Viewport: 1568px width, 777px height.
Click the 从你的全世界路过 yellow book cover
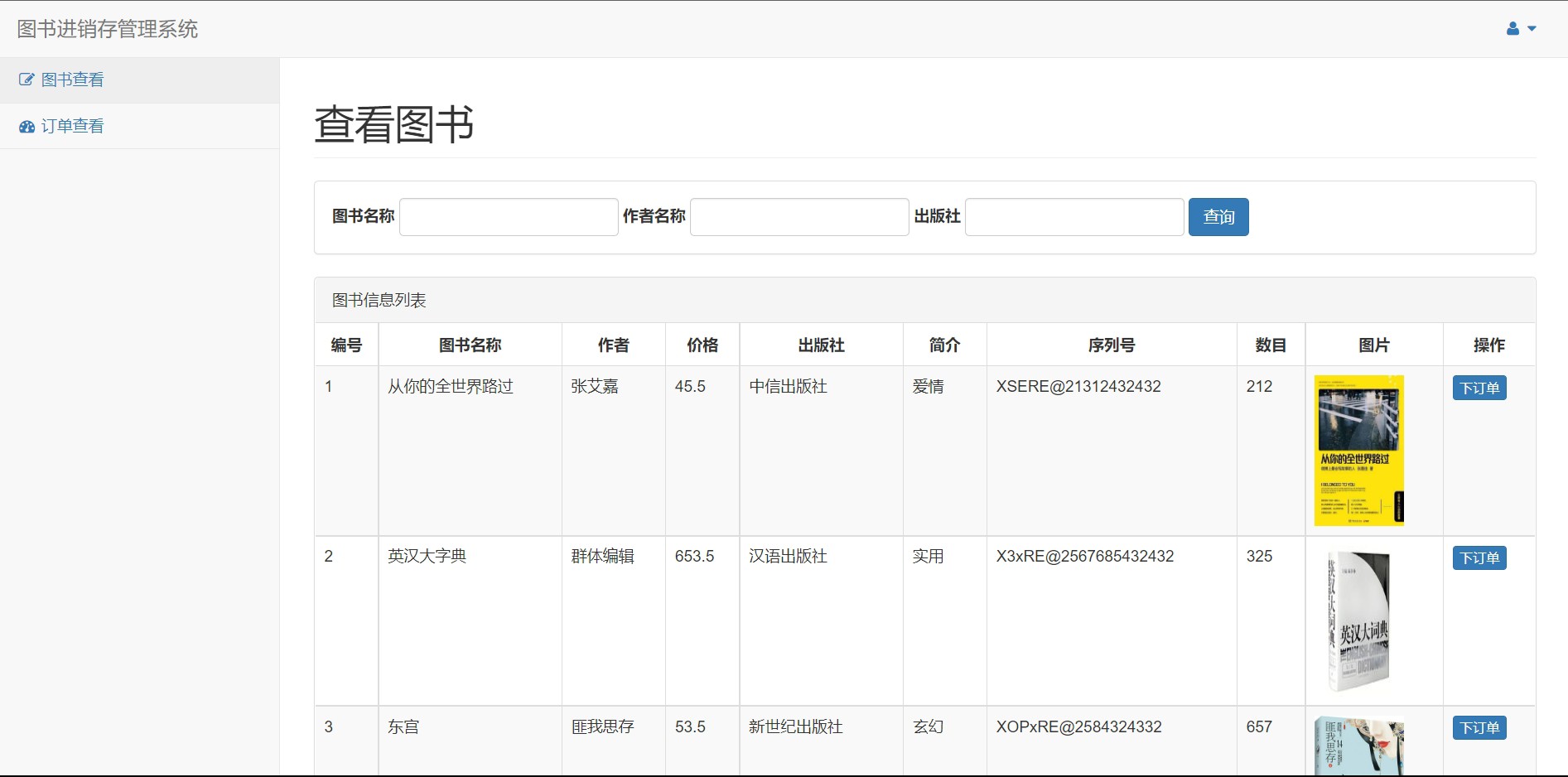coord(1358,451)
